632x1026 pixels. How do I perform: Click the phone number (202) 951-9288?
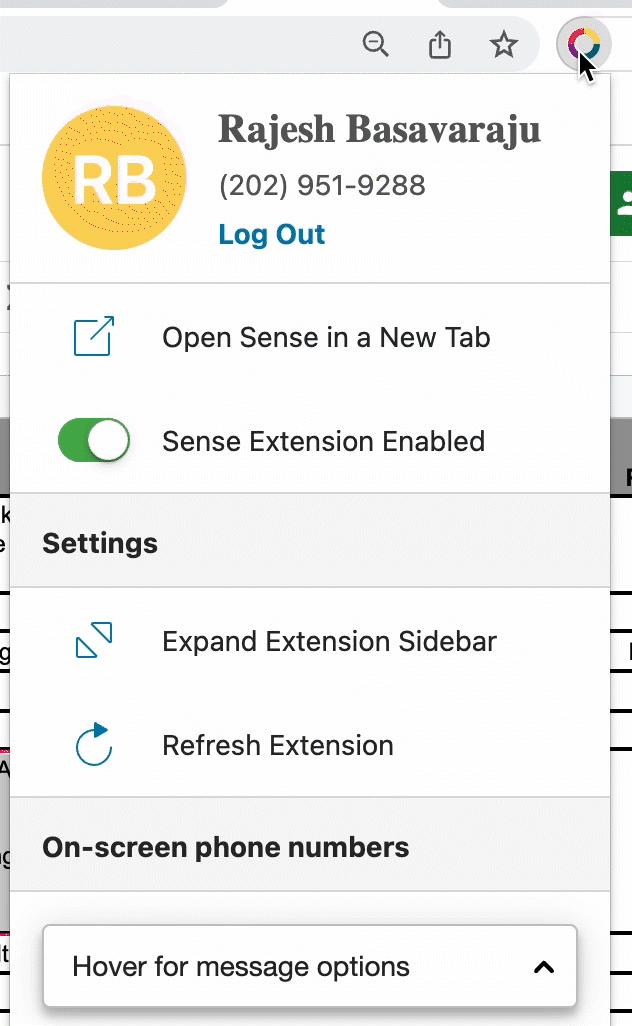[x=322, y=185]
